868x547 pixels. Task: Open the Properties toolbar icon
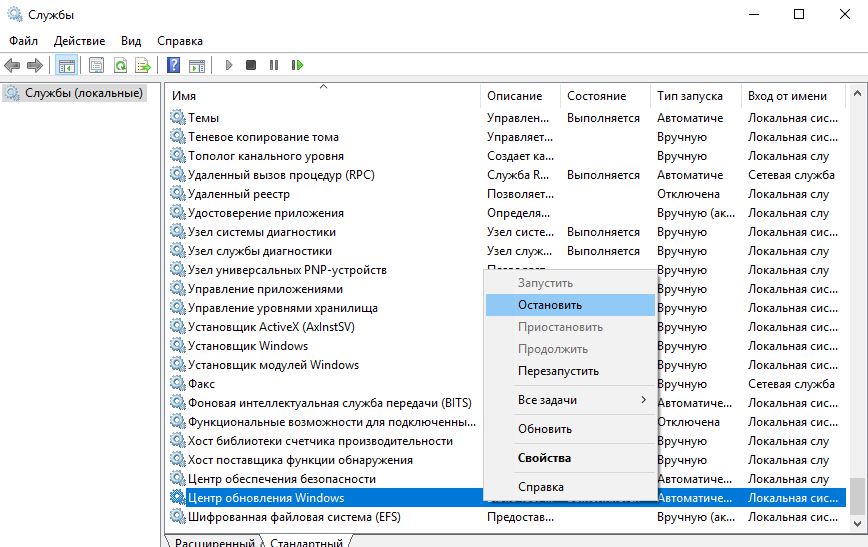click(x=96, y=65)
